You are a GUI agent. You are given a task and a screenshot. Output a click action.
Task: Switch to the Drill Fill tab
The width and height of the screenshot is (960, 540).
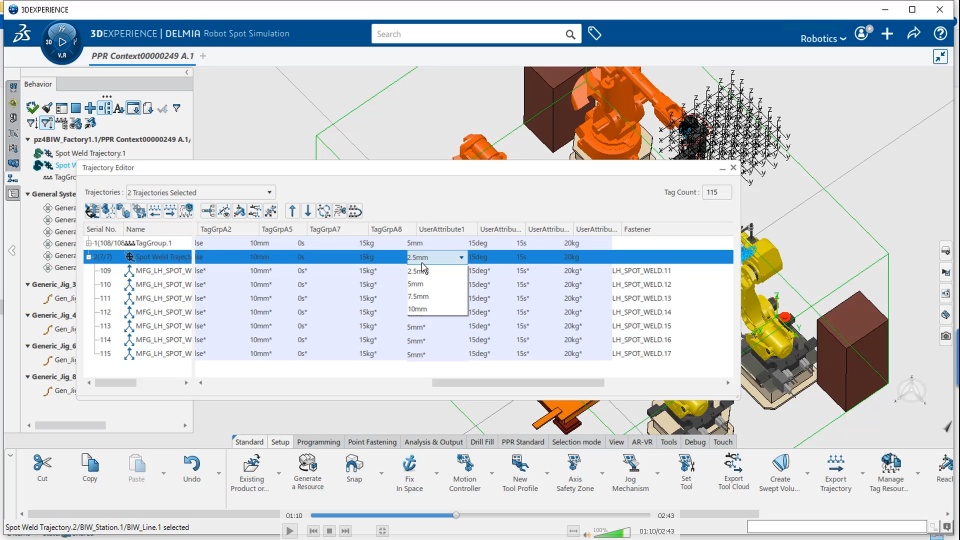[x=482, y=442]
